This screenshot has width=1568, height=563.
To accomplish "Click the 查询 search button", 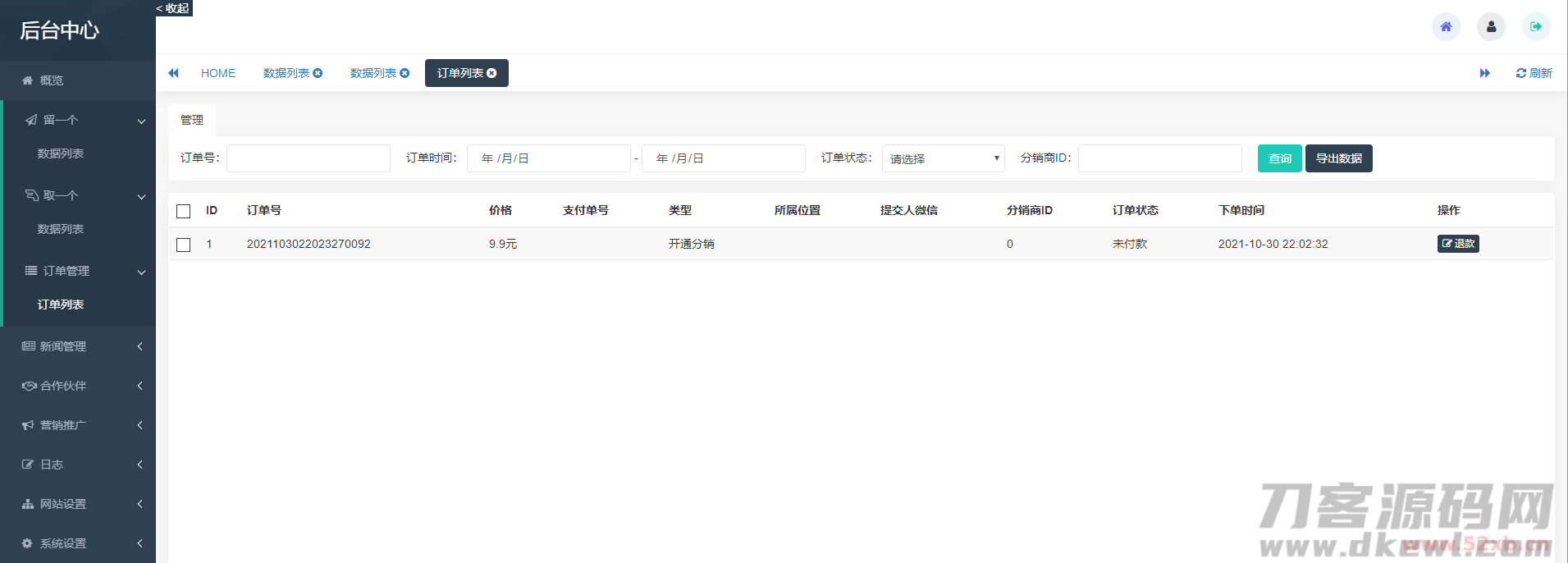I will (1279, 158).
